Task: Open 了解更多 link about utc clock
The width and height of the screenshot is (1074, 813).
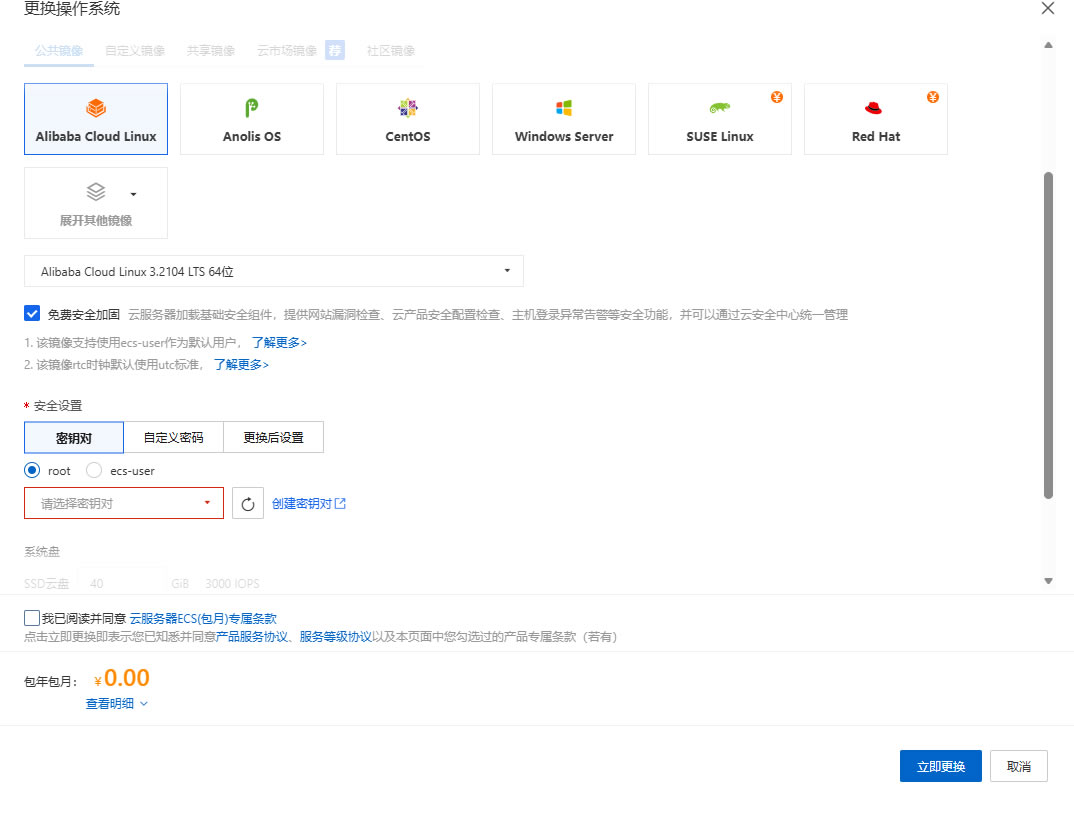Action: coord(241,364)
